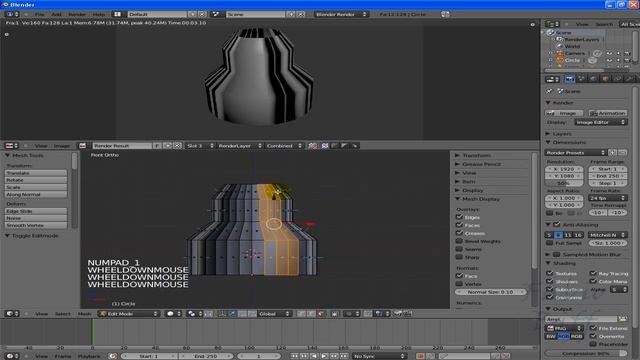The height and width of the screenshot is (360, 640).
Task: Click the render Animation button
Action: click(x=608, y=113)
